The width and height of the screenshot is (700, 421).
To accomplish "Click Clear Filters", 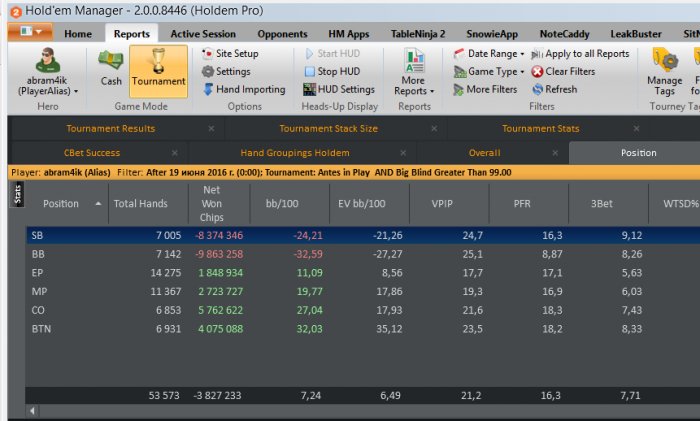I will [563, 71].
